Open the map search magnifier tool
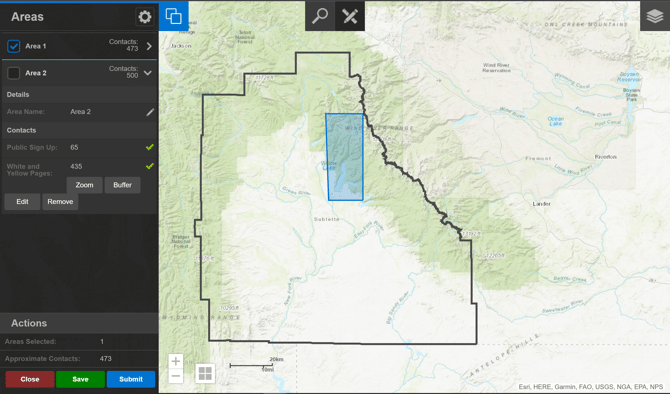The height and width of the screenshot is (394, 670). point(320,16)
